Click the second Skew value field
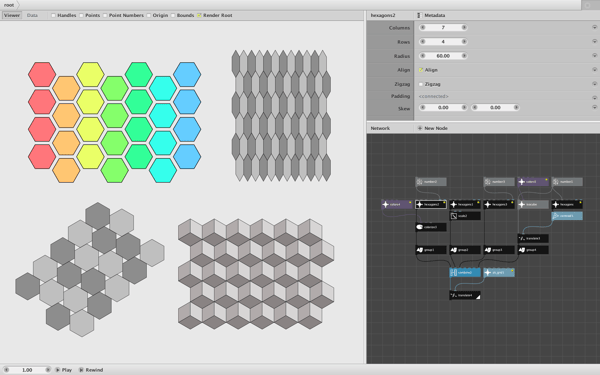The height and width of the screenshot is (375, 600). click(495, 108)
